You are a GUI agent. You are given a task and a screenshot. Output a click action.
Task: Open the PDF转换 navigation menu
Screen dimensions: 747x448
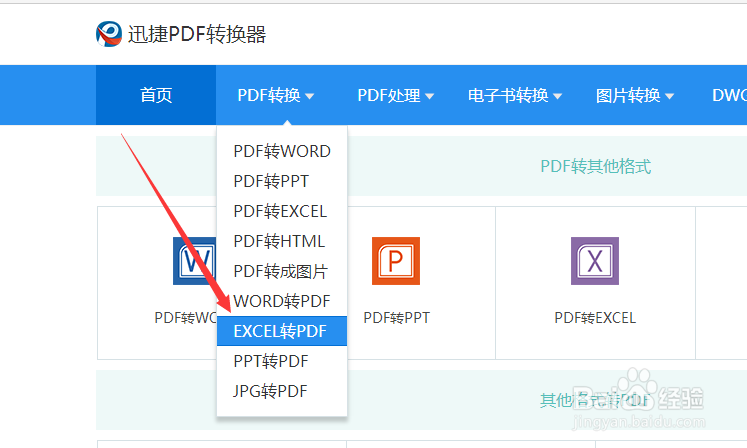click(276, 95)
